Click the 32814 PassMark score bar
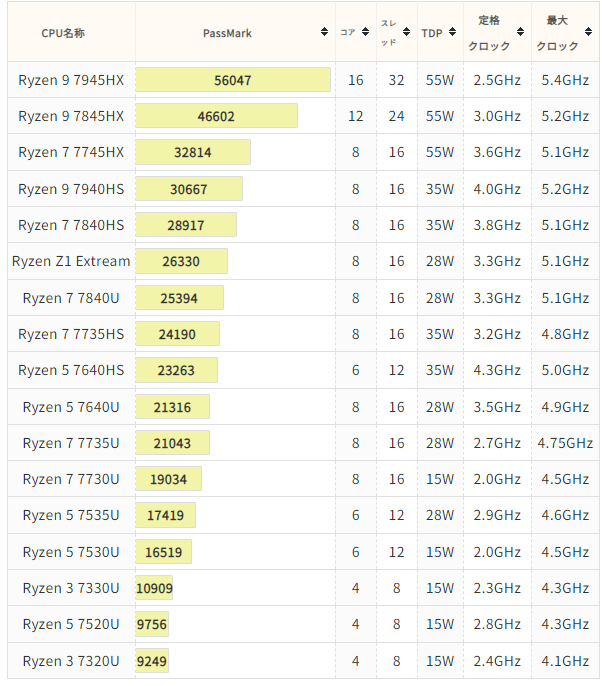 click(x=193, y=152)
